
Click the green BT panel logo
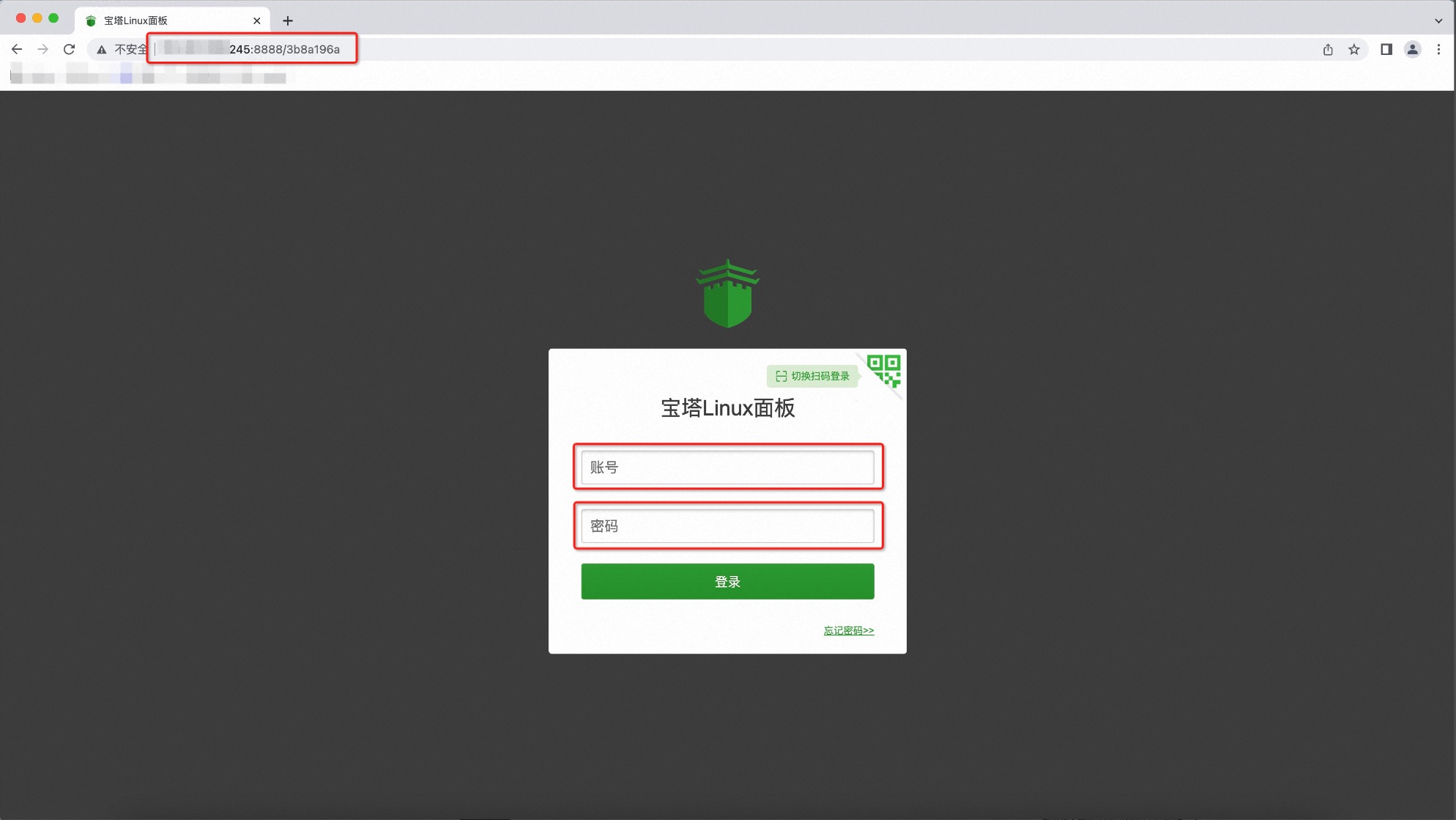coord(727,294)
